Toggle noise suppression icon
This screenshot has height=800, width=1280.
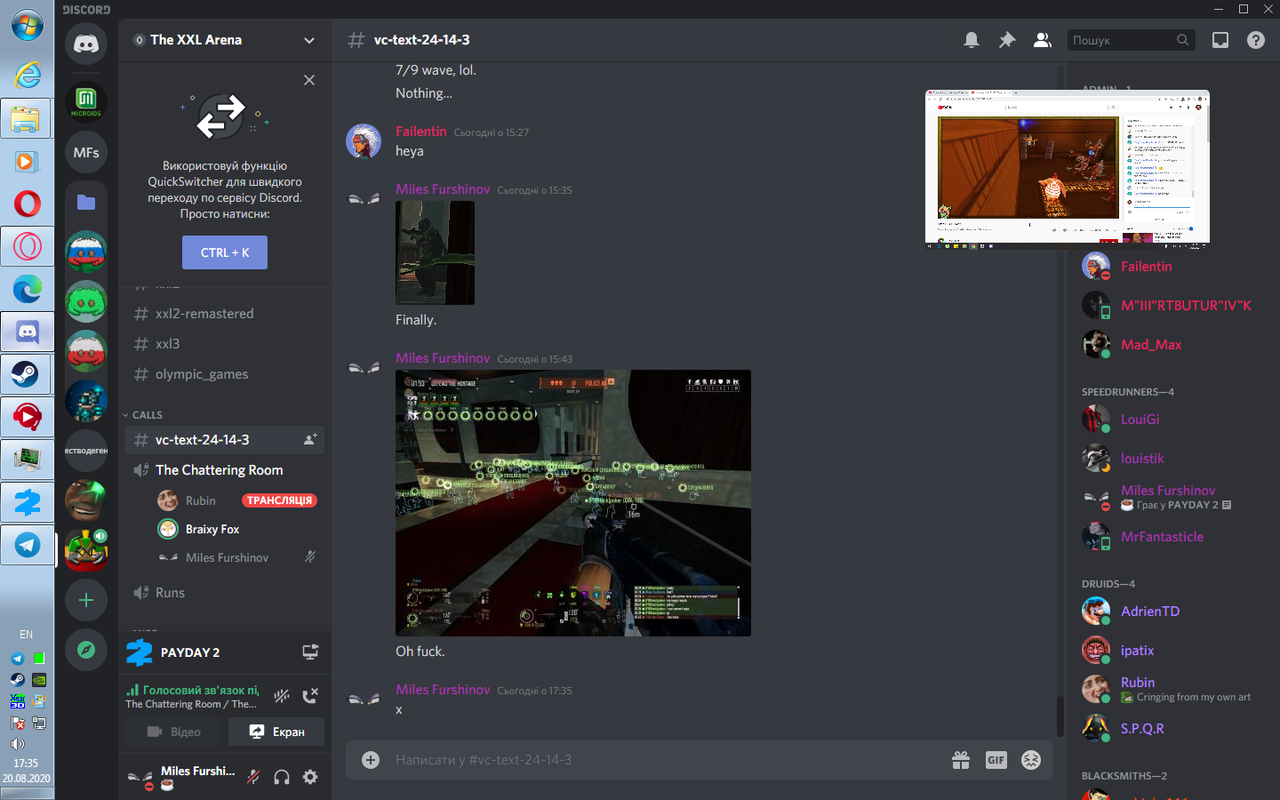pyautogui.click(x=282, y=695)
